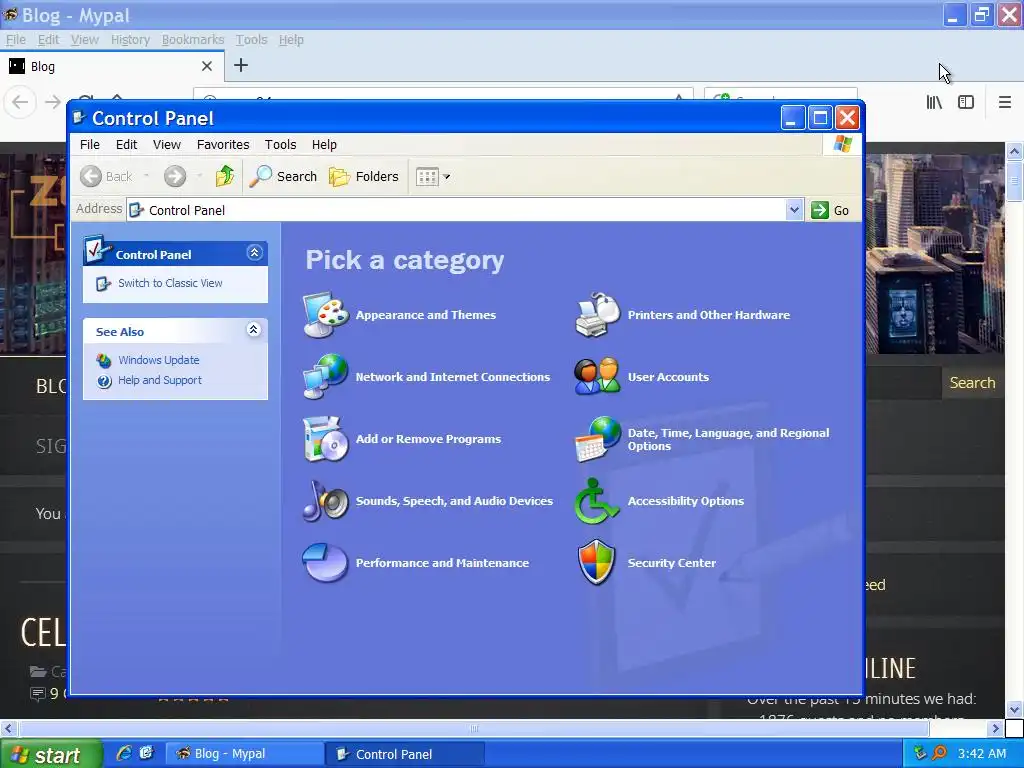Viewport: 1024px width, 768px height.
Task: Collapse the Control Panel side pane section
Action: pos(255,253)
